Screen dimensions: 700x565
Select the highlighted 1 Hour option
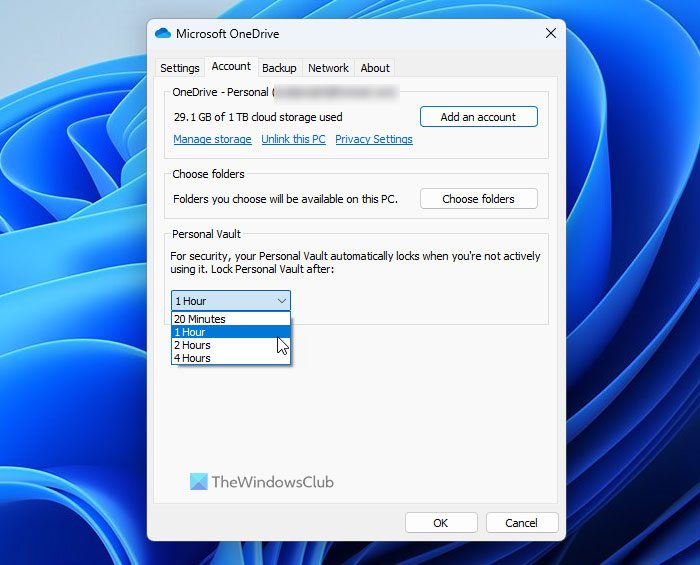(231, 332)
